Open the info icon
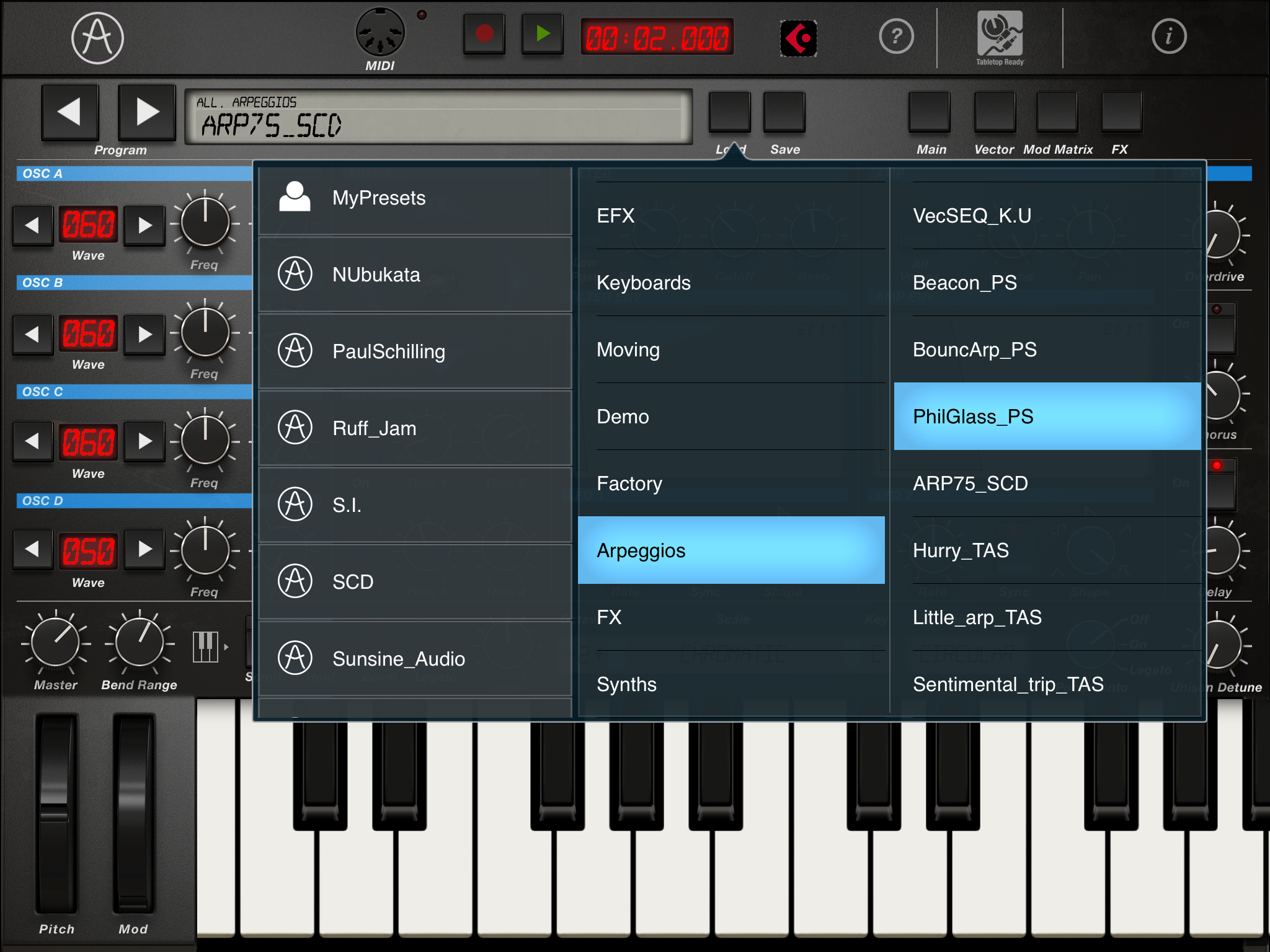 point(1169,36)
